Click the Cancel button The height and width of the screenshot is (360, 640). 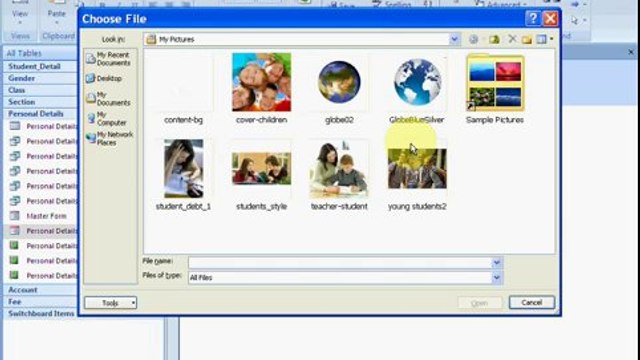(531, 302)
